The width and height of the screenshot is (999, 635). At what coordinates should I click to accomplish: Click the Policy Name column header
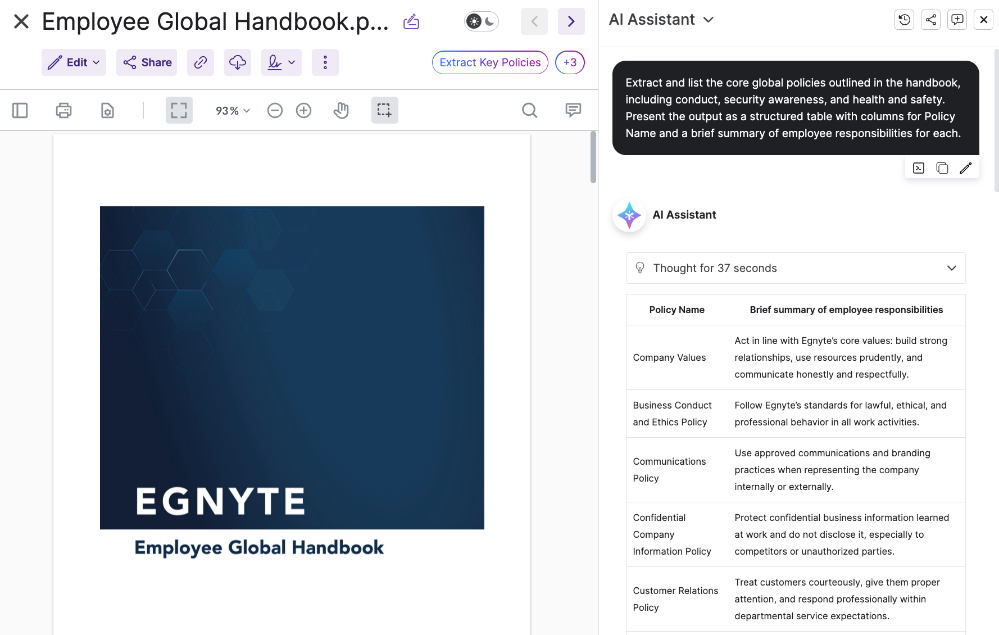(x=677, y=310)
